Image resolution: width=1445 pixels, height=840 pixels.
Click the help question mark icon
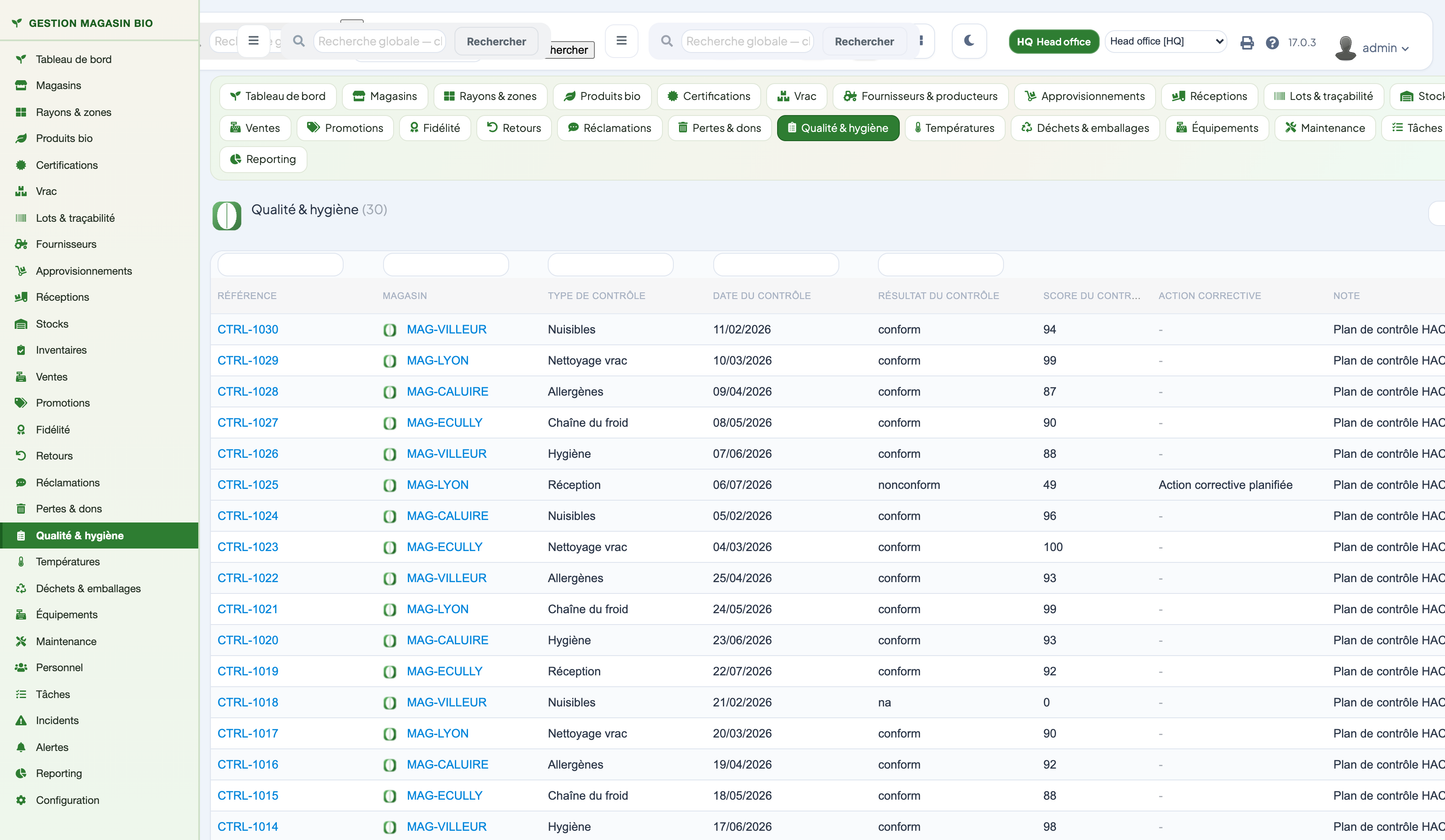[x=1272, y=43]
